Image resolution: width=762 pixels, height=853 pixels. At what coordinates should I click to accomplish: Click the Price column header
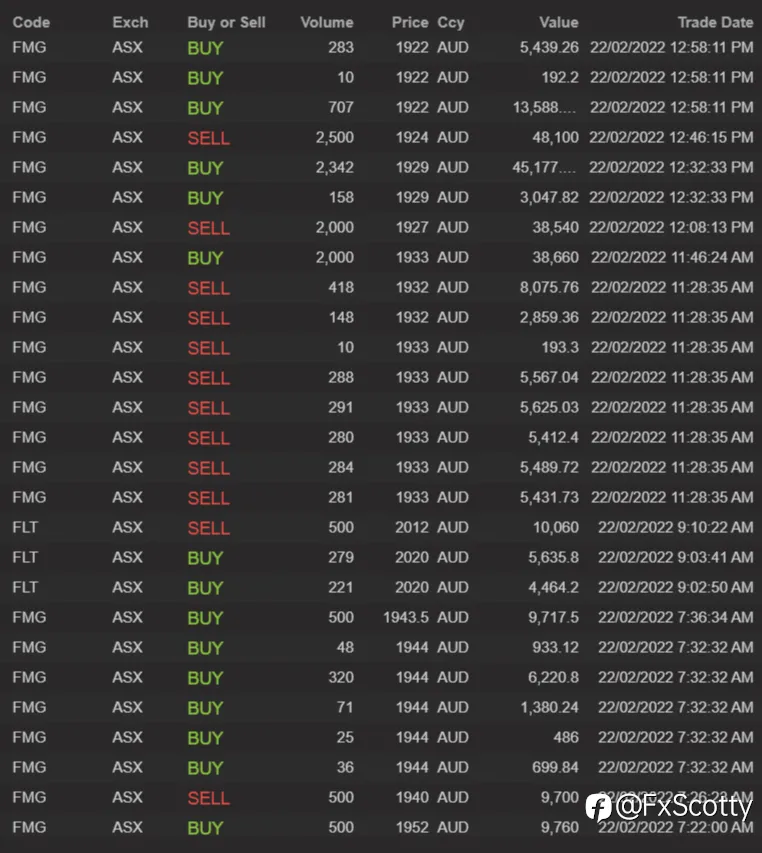410,22
